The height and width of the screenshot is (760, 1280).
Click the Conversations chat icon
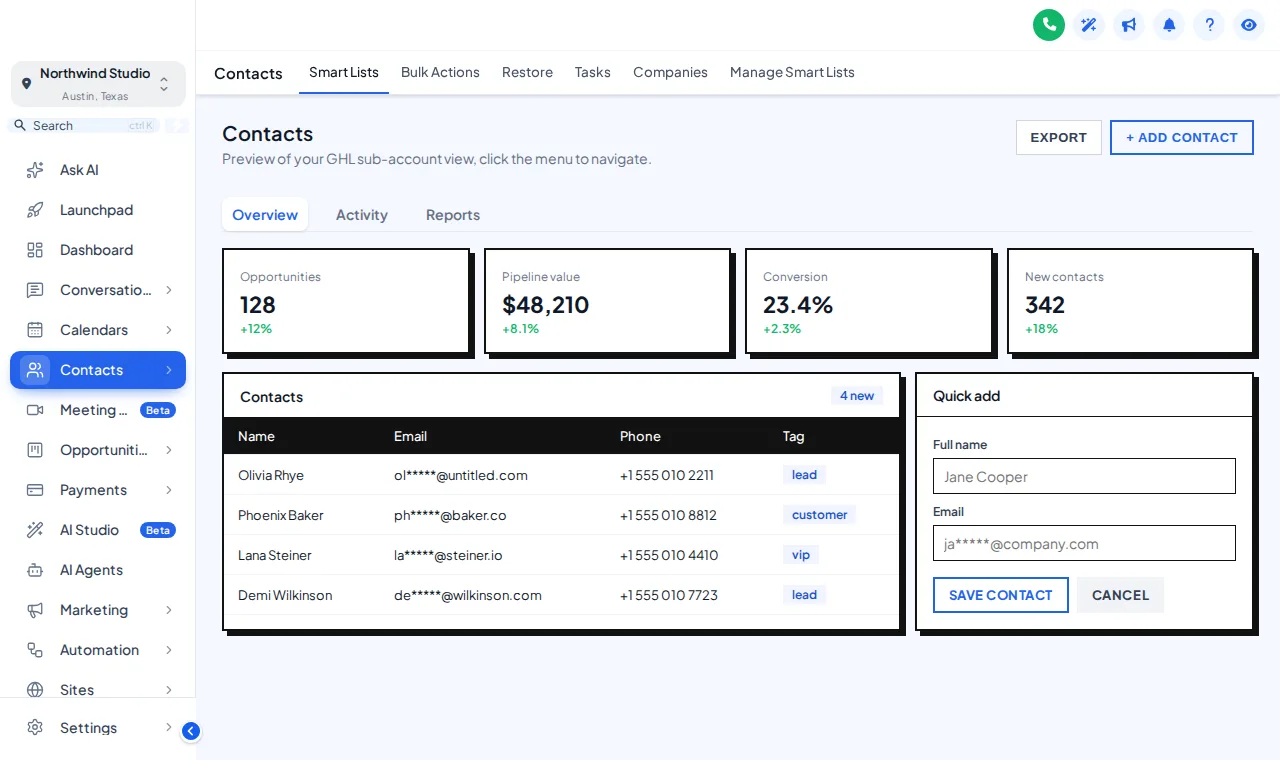[x=35, y=290]
